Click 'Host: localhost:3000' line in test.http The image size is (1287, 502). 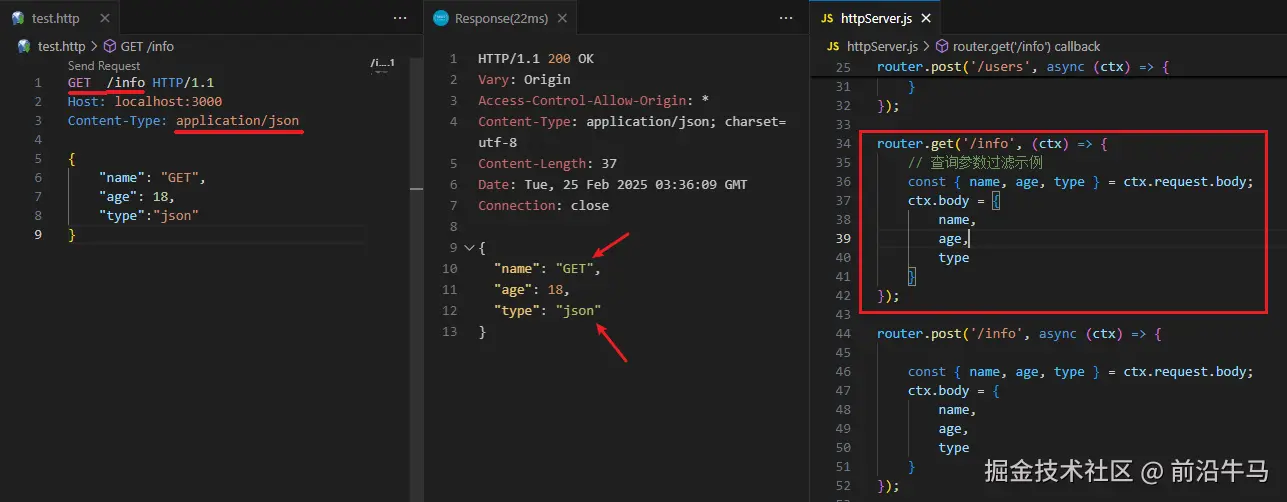pyautogui.click(x=145, y=101)
